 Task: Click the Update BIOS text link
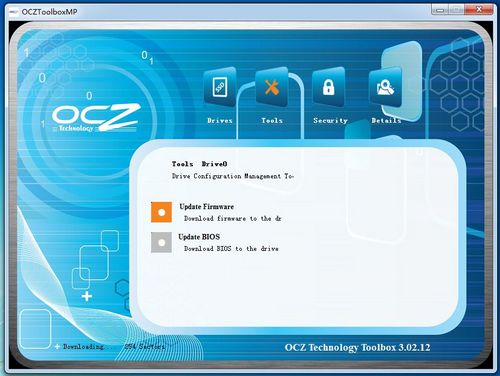[x=199, y=237]
